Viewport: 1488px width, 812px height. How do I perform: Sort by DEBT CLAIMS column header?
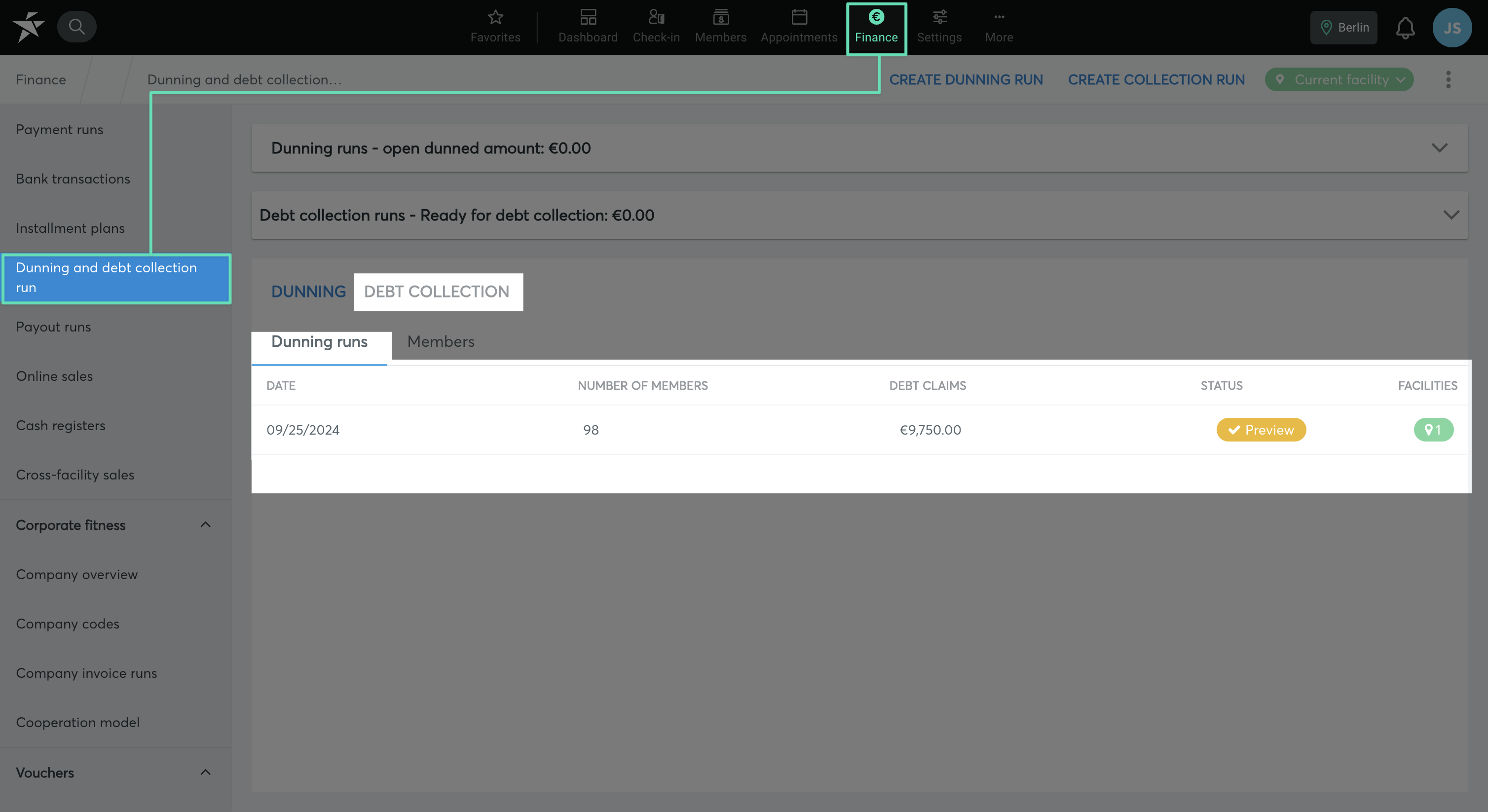927,386
